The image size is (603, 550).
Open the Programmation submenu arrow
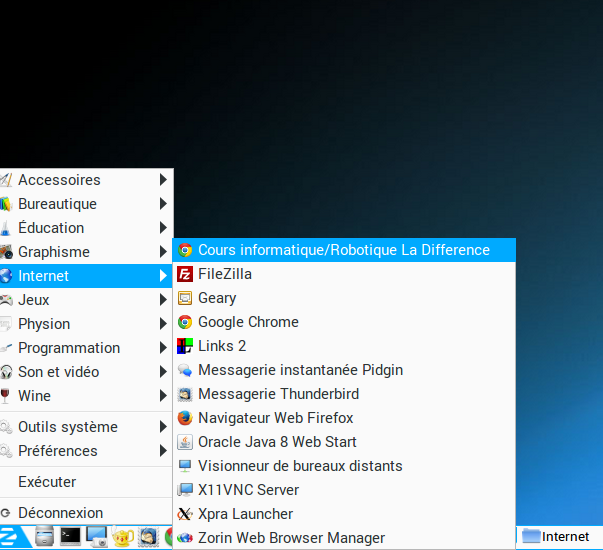pyautogui.click(x=163, y=348)
